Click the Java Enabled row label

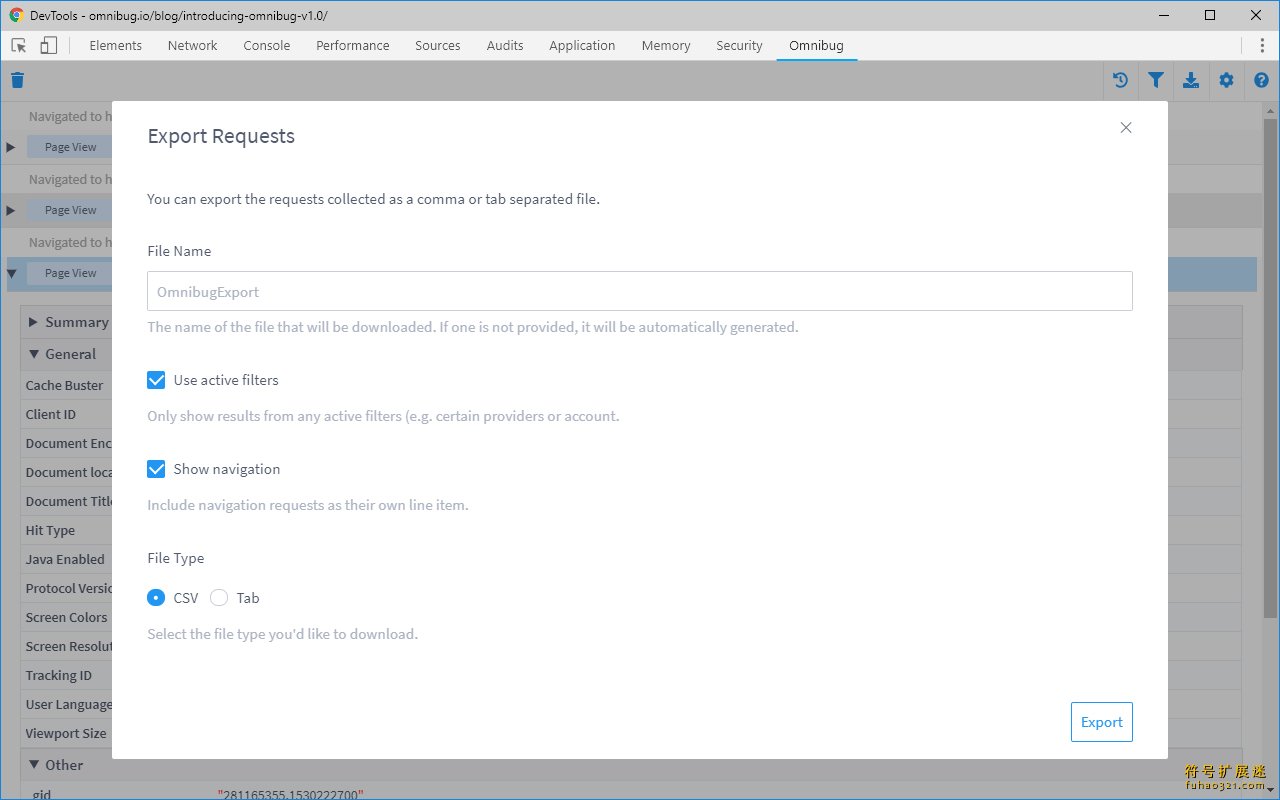pyautogui.click(x=65, y=559)
